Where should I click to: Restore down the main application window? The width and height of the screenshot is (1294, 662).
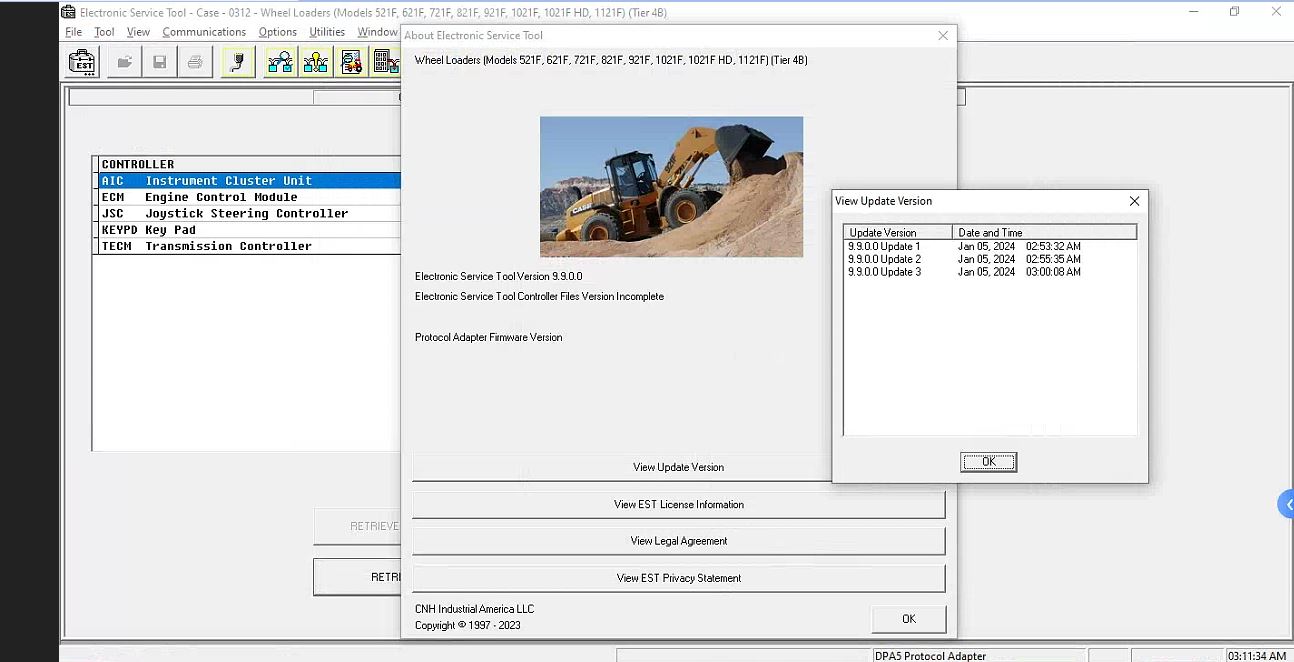coord(1235,12)
